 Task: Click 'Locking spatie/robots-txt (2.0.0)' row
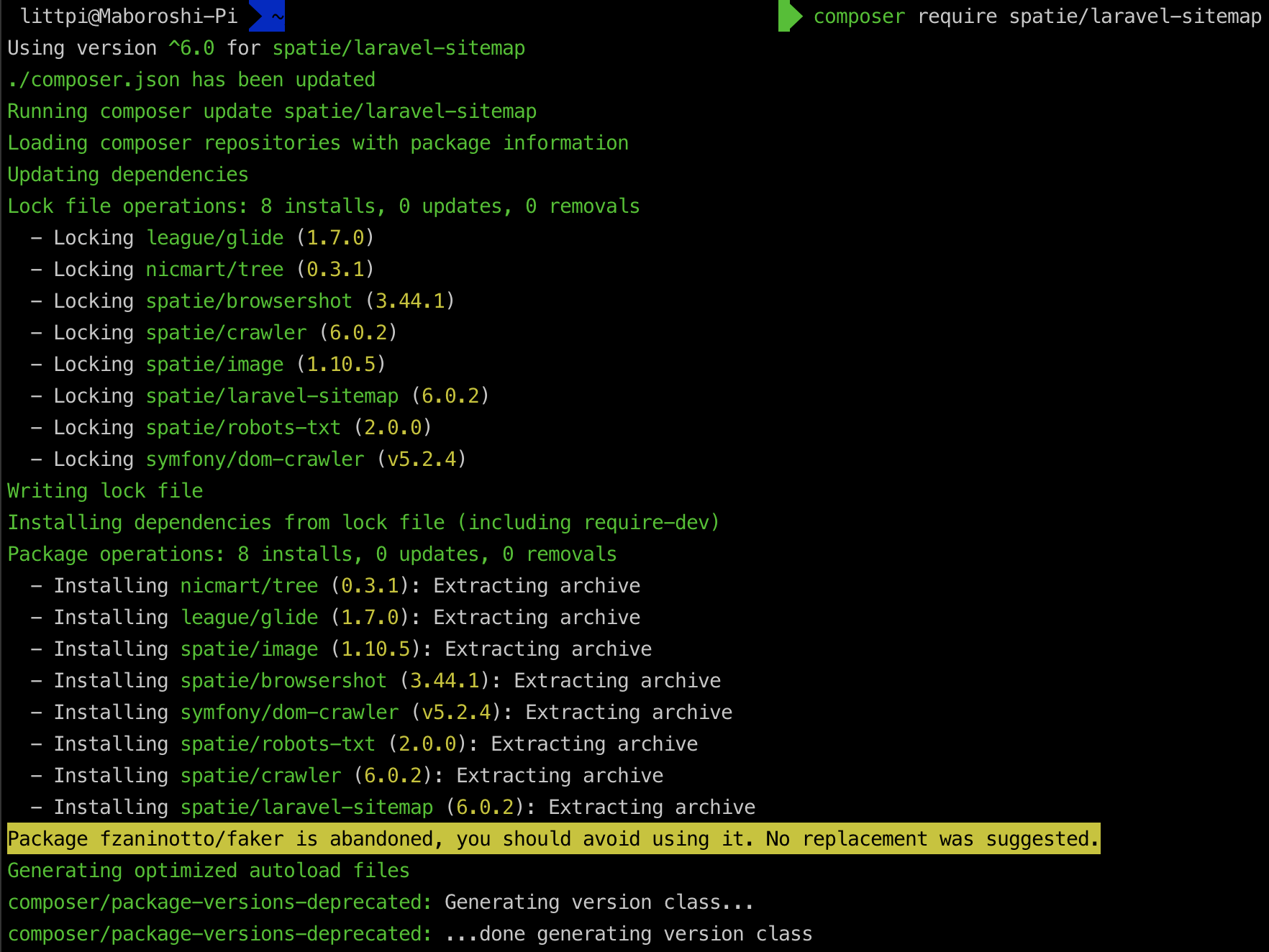coord(231,428)
